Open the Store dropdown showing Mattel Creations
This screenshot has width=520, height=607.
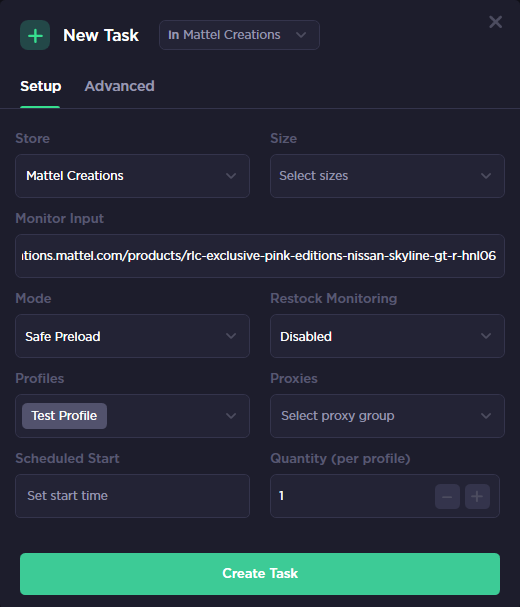[132, 176]
